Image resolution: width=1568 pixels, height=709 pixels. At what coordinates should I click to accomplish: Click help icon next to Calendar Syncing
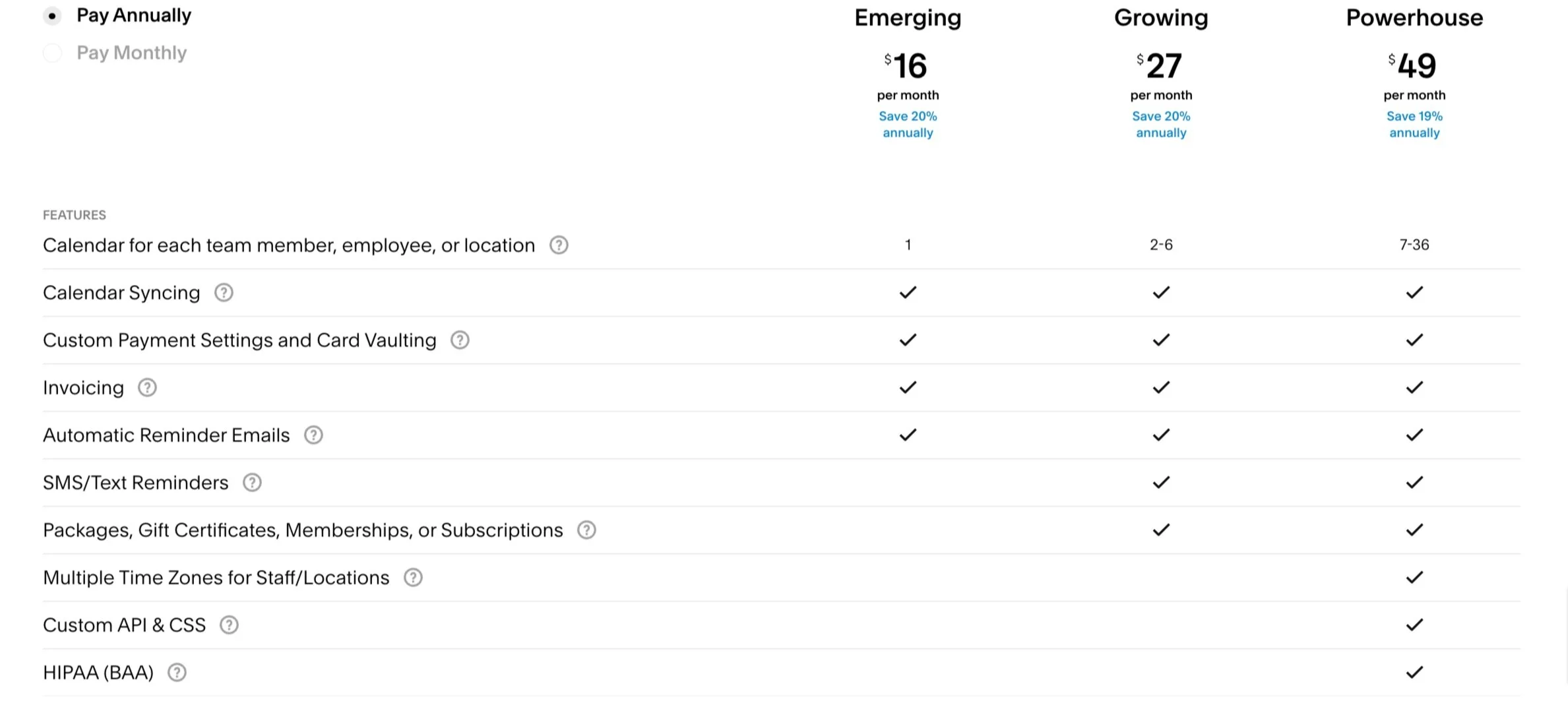(x=224, y=293)
